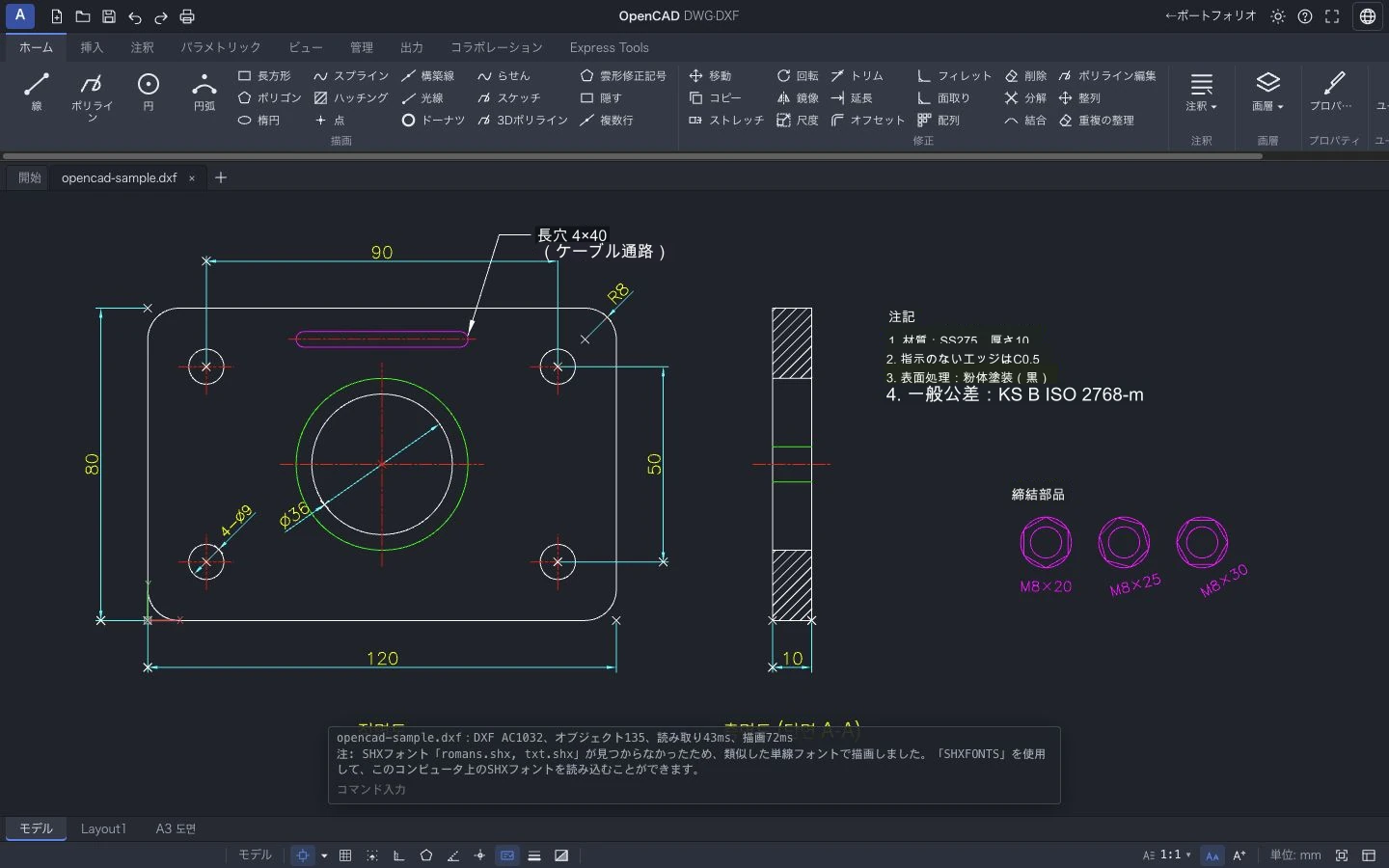The height and width of the screenshot is (868, 1389).
Task: Open the object snap settings arrow
Action: (324, 855)
